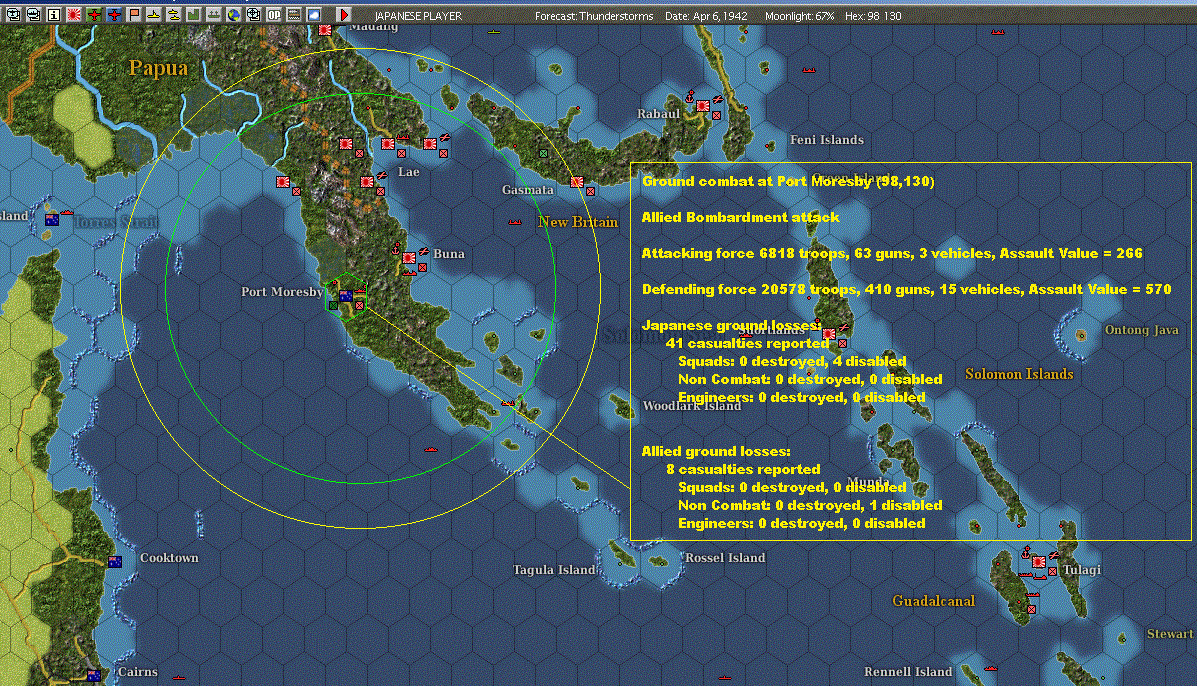Viewport: 1197px width, 686px height.
Task: Click the orange flag toolbar icon
Action: point(134,14)
